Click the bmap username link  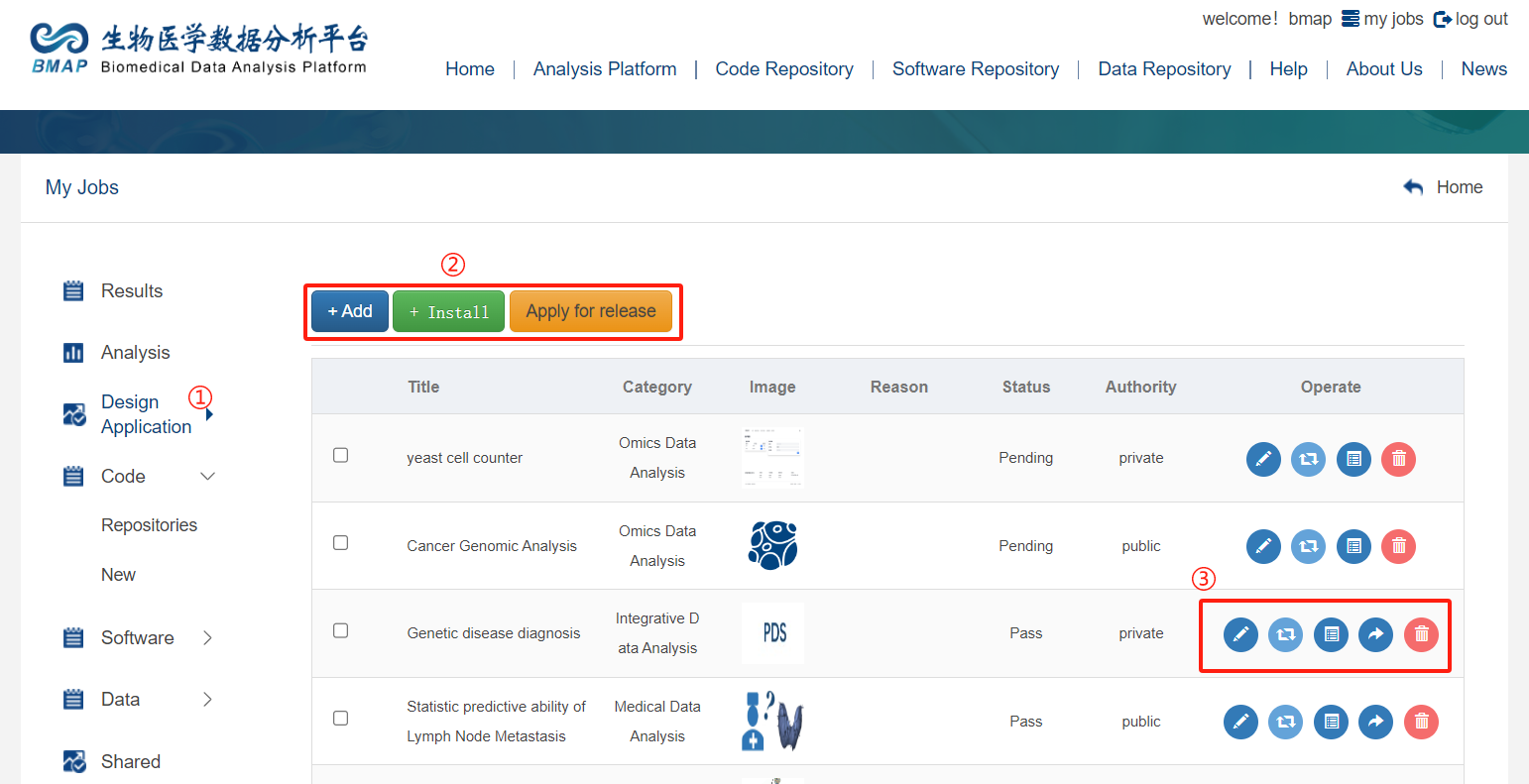[x=1310, y=19]
